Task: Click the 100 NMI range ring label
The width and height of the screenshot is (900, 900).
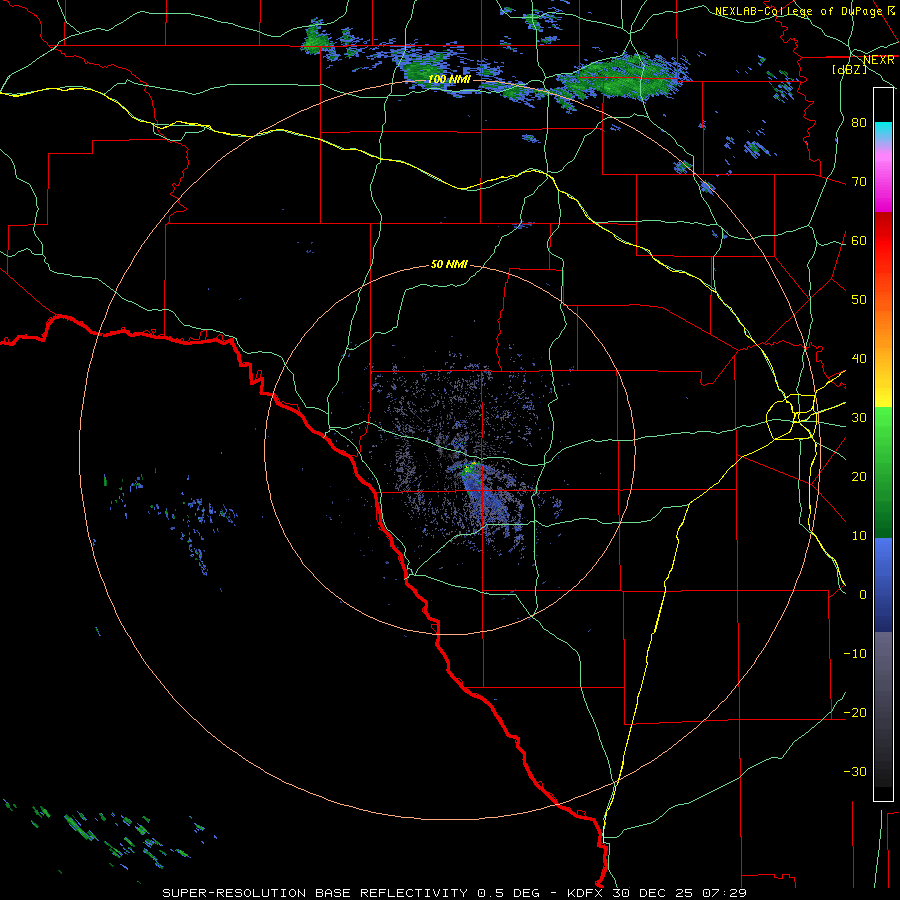Action: (x=449, y=79)
